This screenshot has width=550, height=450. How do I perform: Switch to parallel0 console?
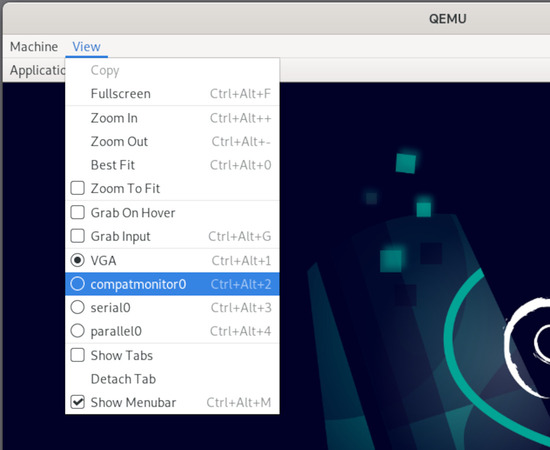(x=172, y=331)
